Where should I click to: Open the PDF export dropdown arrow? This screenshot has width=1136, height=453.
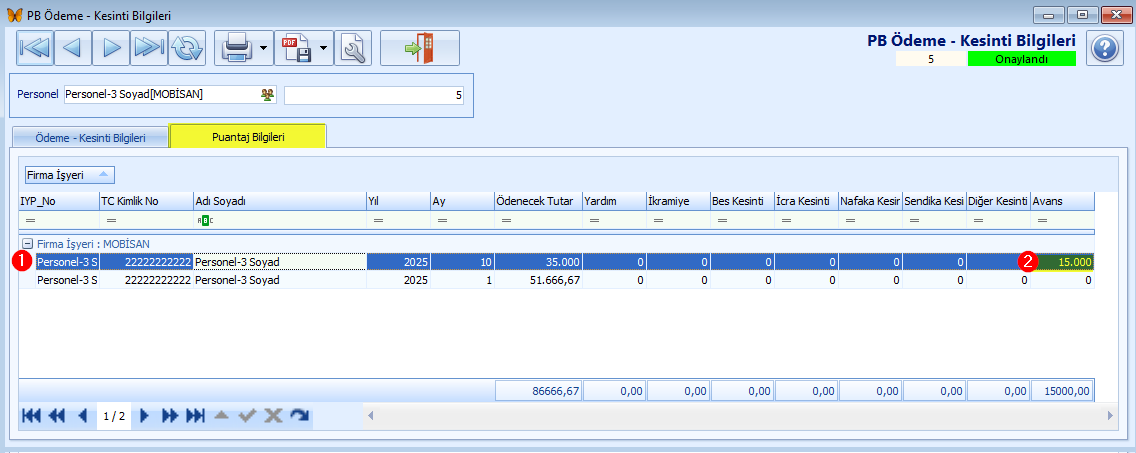tap(323, 47)
